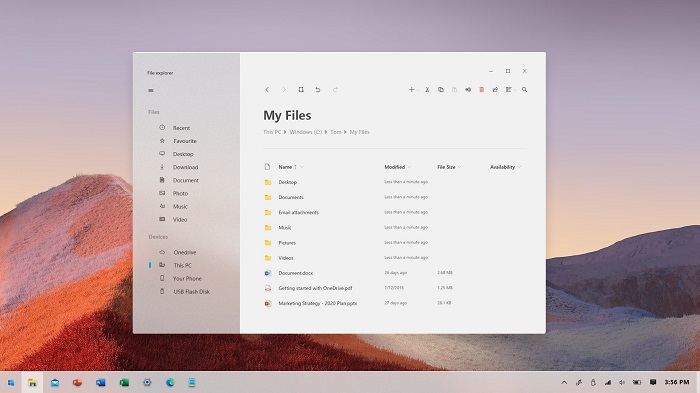Click the red delete trash icon
700x393 pixels.
(482, 90)
